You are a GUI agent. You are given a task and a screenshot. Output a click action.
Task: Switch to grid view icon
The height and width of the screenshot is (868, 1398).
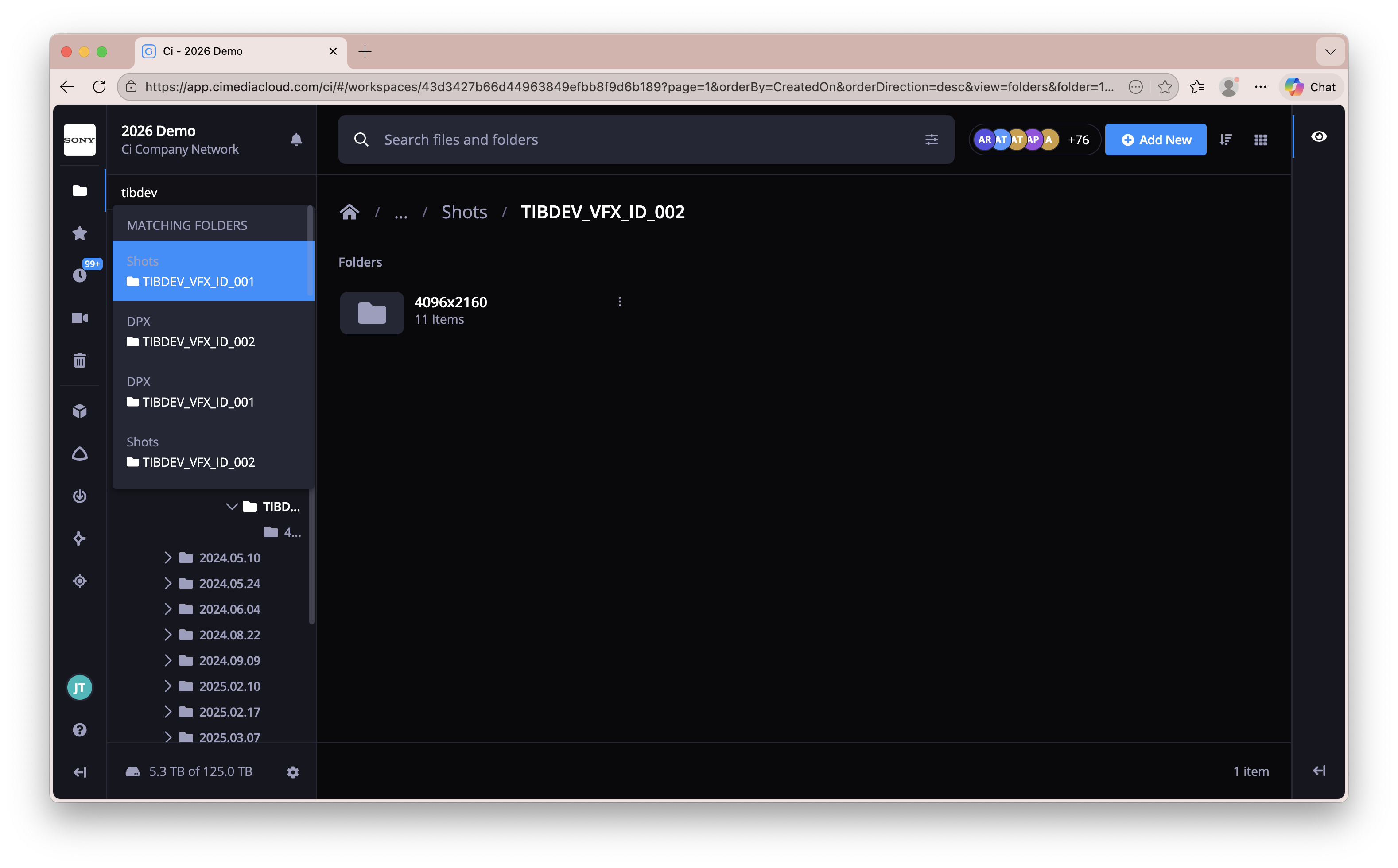click(1261, 140)
